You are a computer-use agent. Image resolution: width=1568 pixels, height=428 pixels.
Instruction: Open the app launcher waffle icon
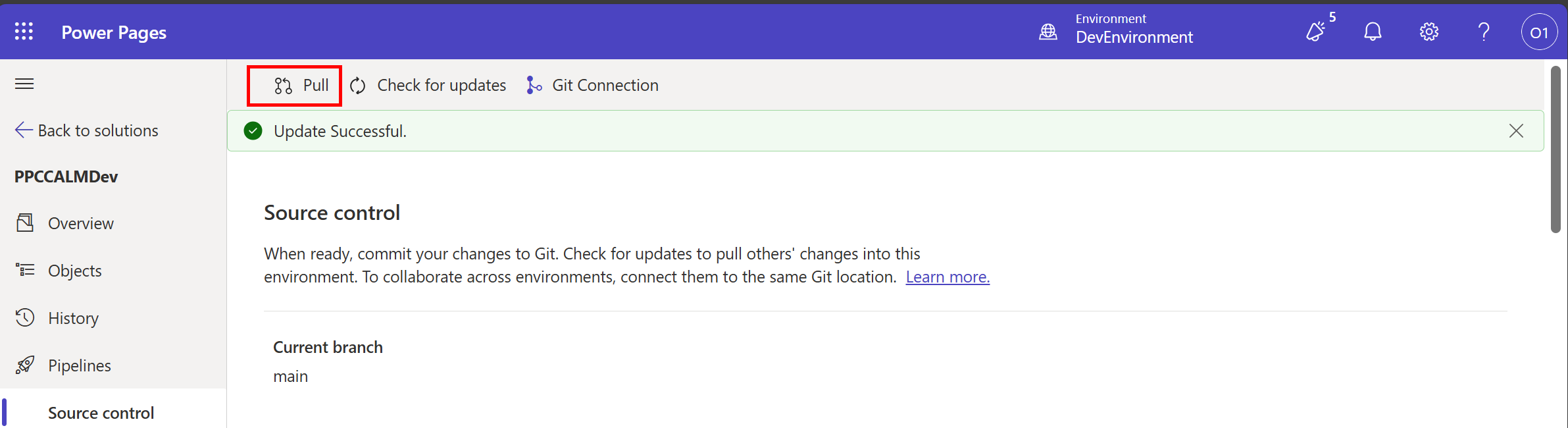pos(24,32)
